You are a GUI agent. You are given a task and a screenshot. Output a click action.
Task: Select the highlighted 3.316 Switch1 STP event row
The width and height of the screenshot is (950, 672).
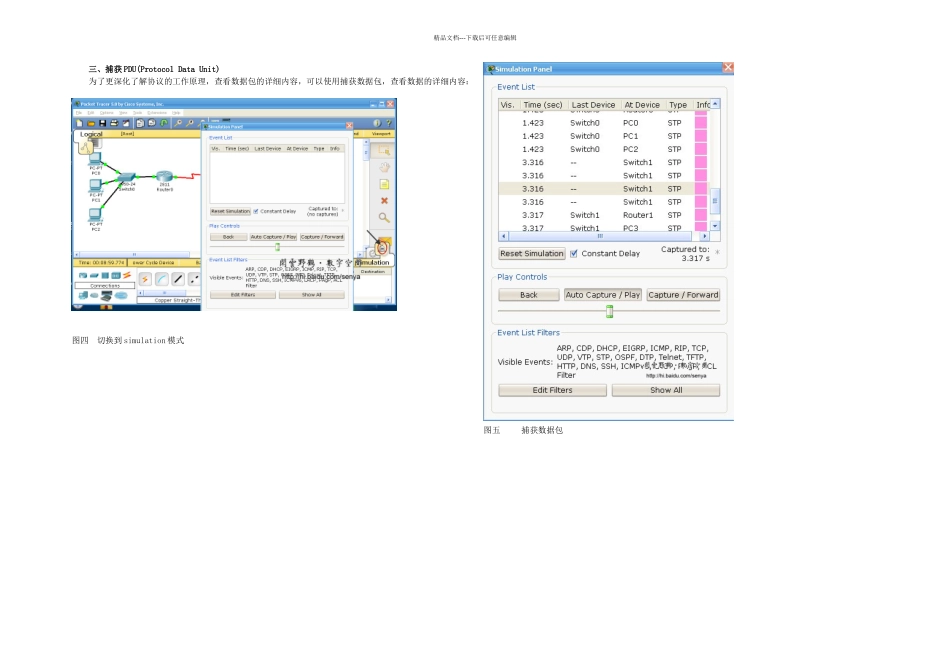[x=603, y=189]
